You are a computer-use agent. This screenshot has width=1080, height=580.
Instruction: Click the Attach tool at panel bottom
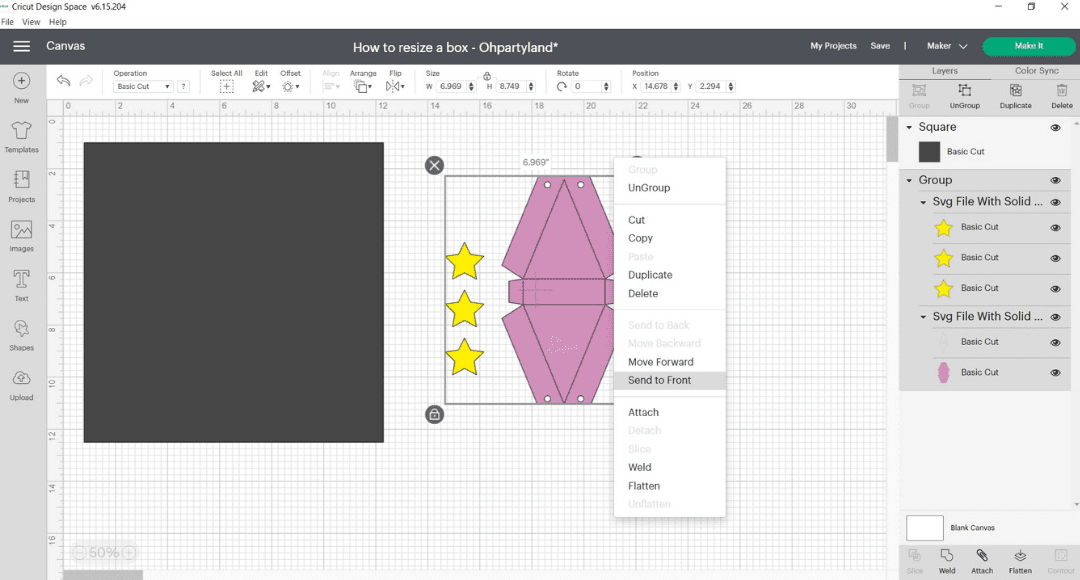982,561
